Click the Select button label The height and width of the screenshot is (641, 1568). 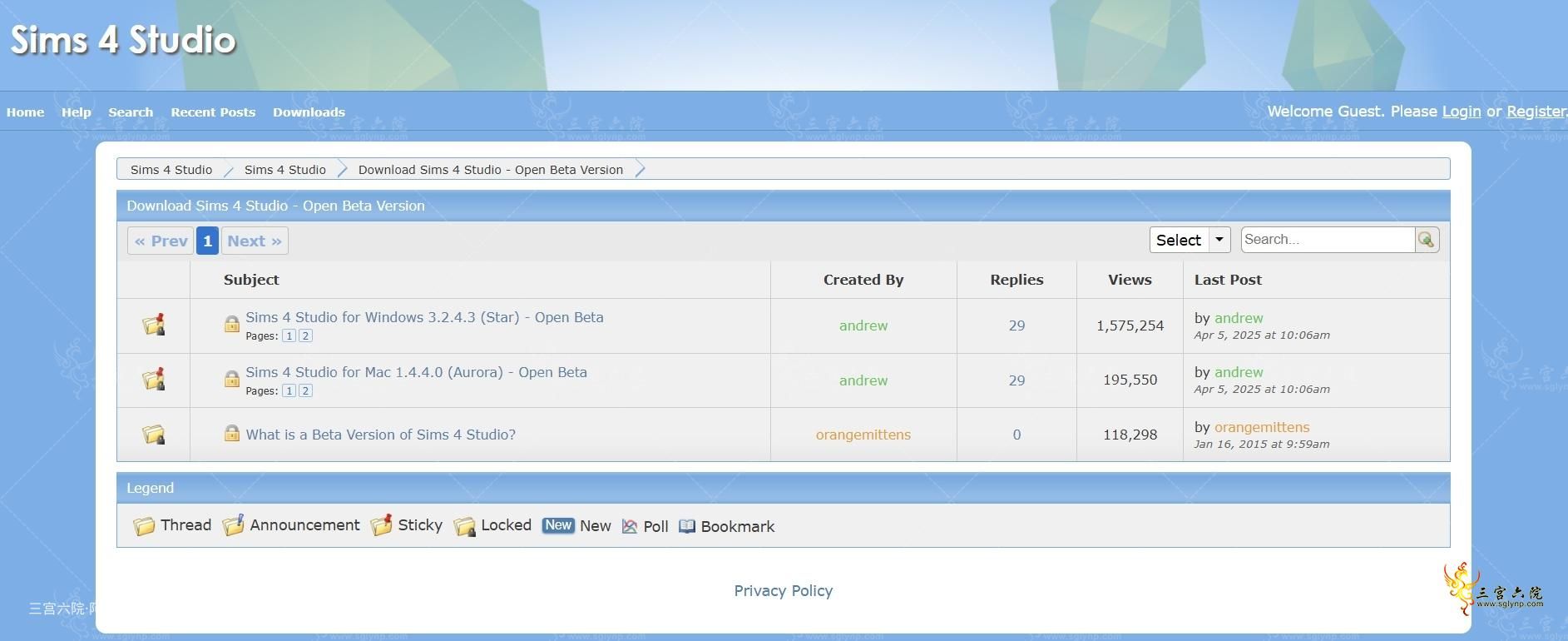1179,240
